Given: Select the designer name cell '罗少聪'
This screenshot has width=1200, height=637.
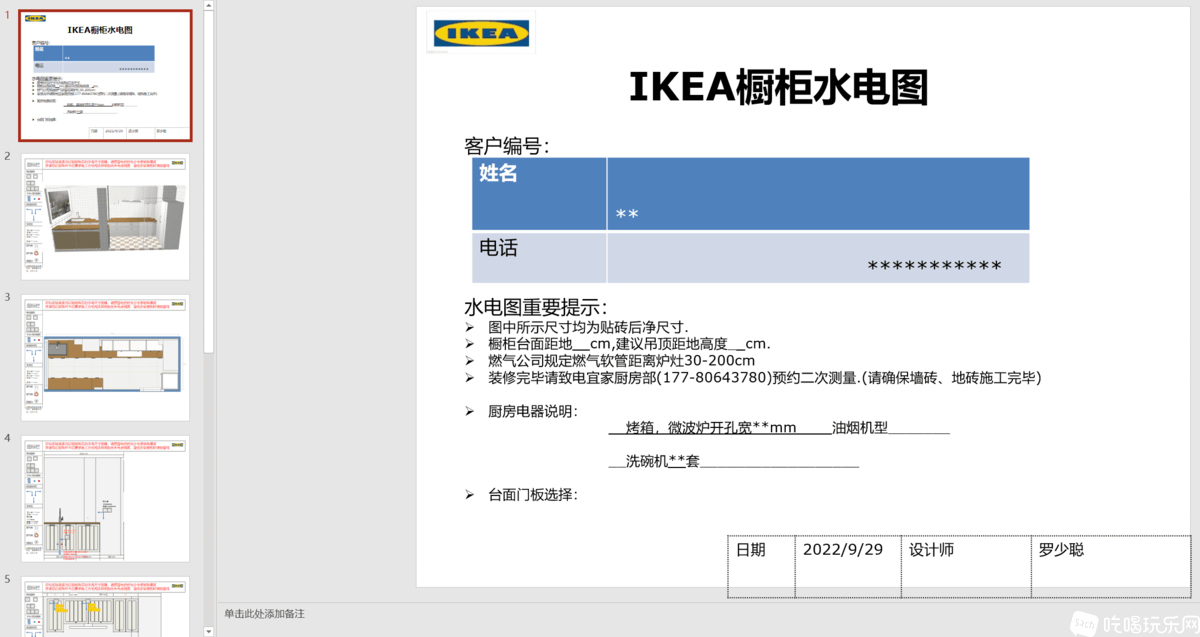Looking at the screenshot, I should [1110, 566].
